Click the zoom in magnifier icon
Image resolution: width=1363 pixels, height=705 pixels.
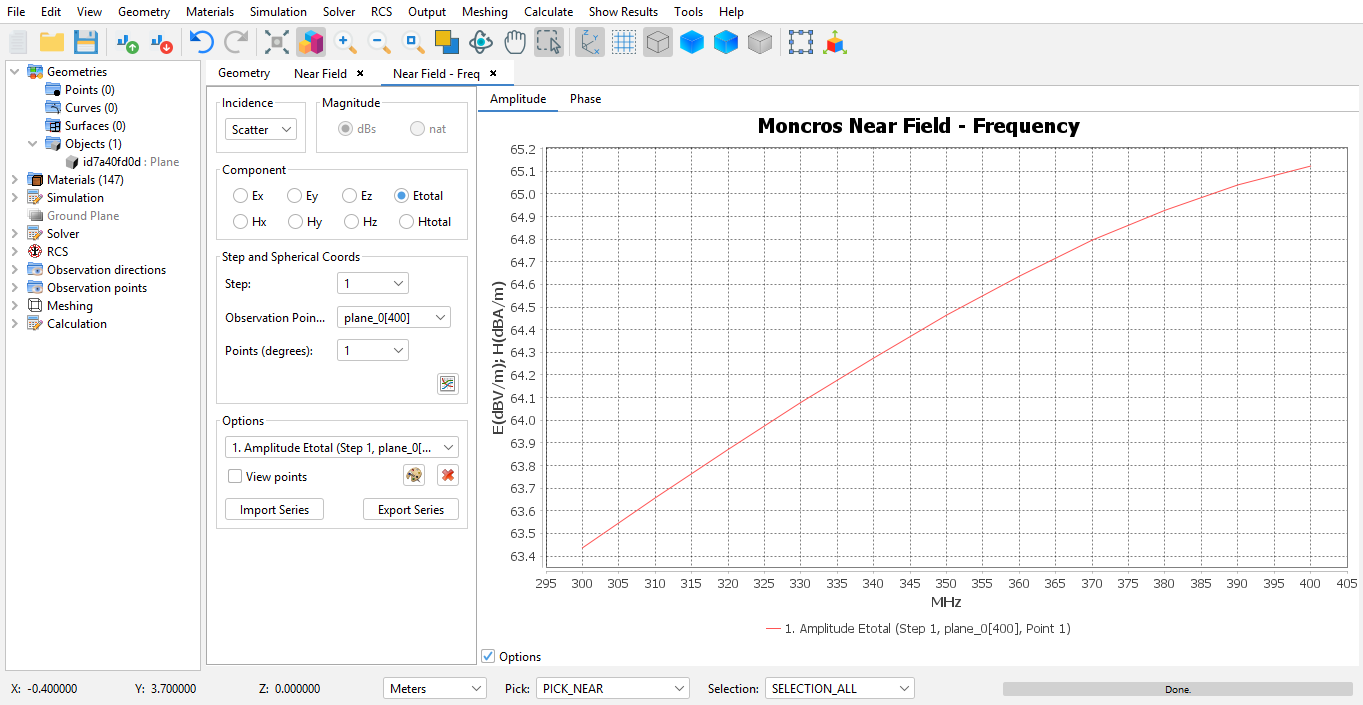pyautogui.click(x=346, y=42)
